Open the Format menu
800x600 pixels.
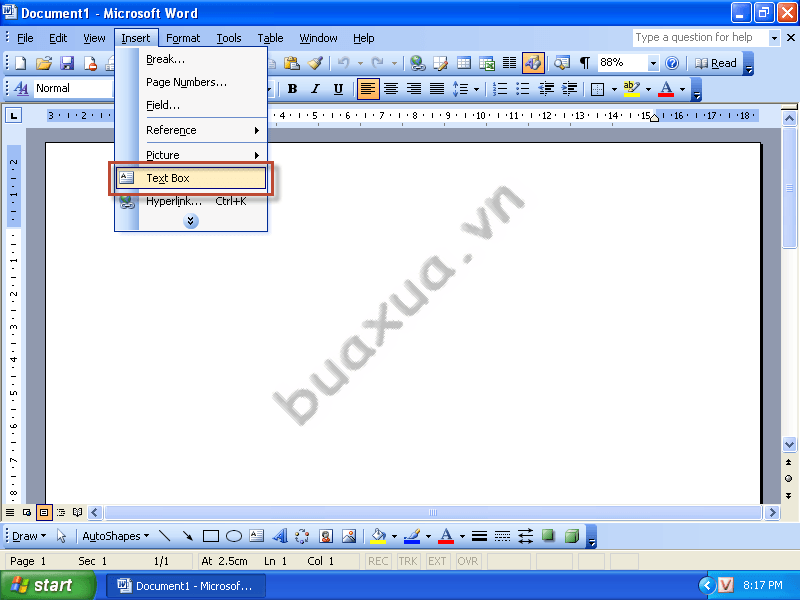pos(183,38)
